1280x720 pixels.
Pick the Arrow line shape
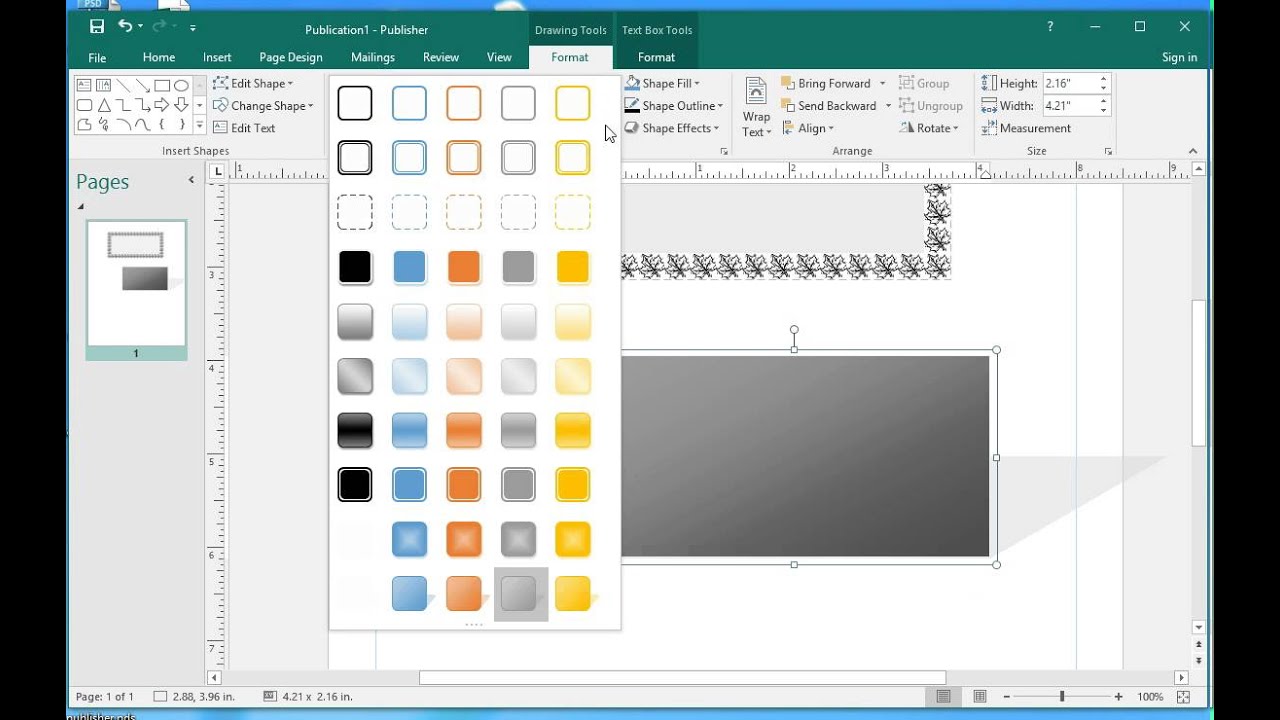142,85
